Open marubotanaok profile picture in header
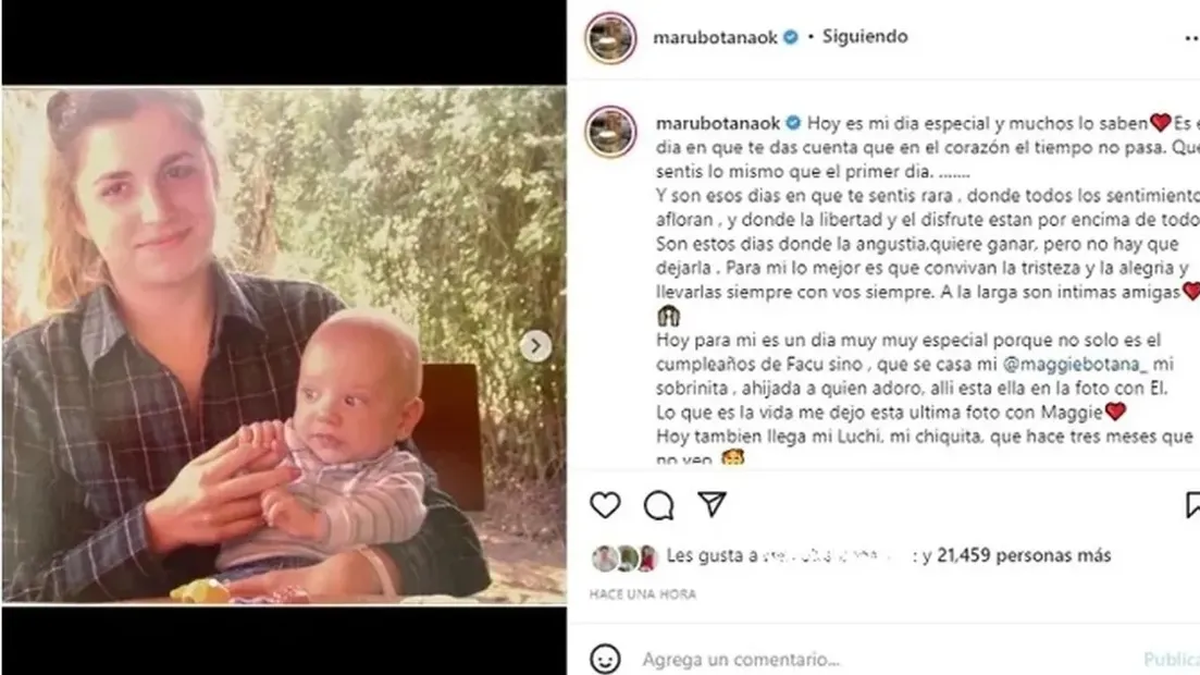1200x675 pixels. [610, 38]
